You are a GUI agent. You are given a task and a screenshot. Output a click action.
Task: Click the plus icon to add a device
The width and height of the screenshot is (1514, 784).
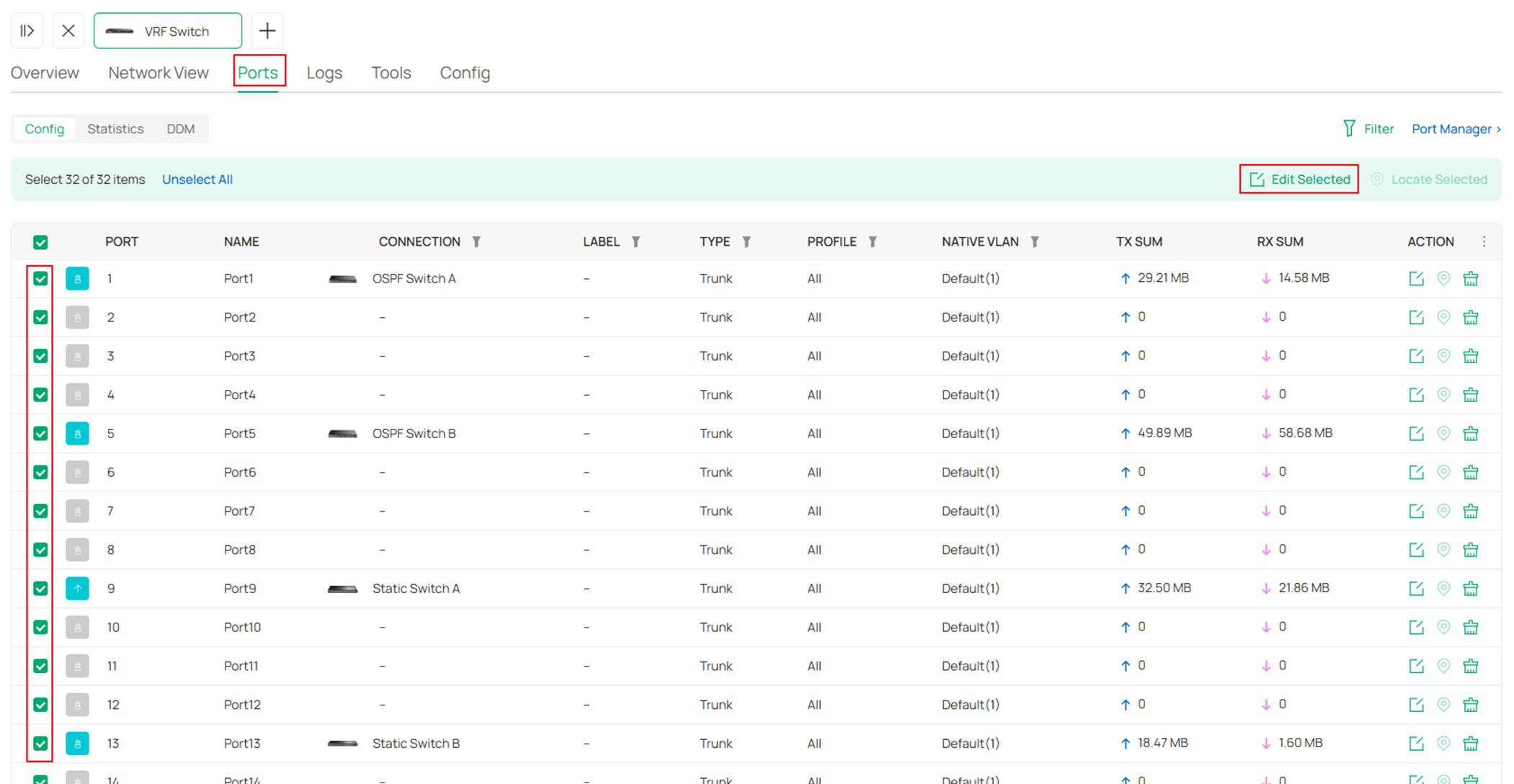(x=267, y=30)
